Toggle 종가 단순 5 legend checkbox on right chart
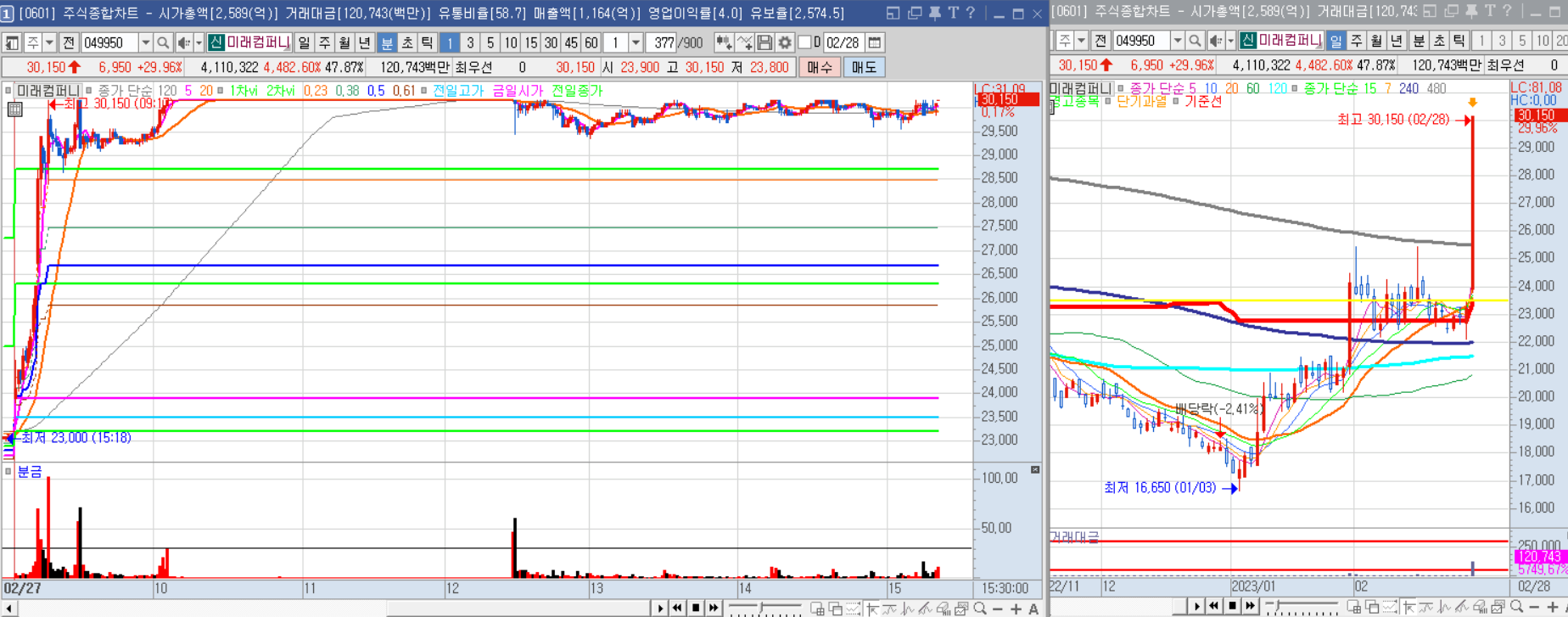 click(1121, 88)
